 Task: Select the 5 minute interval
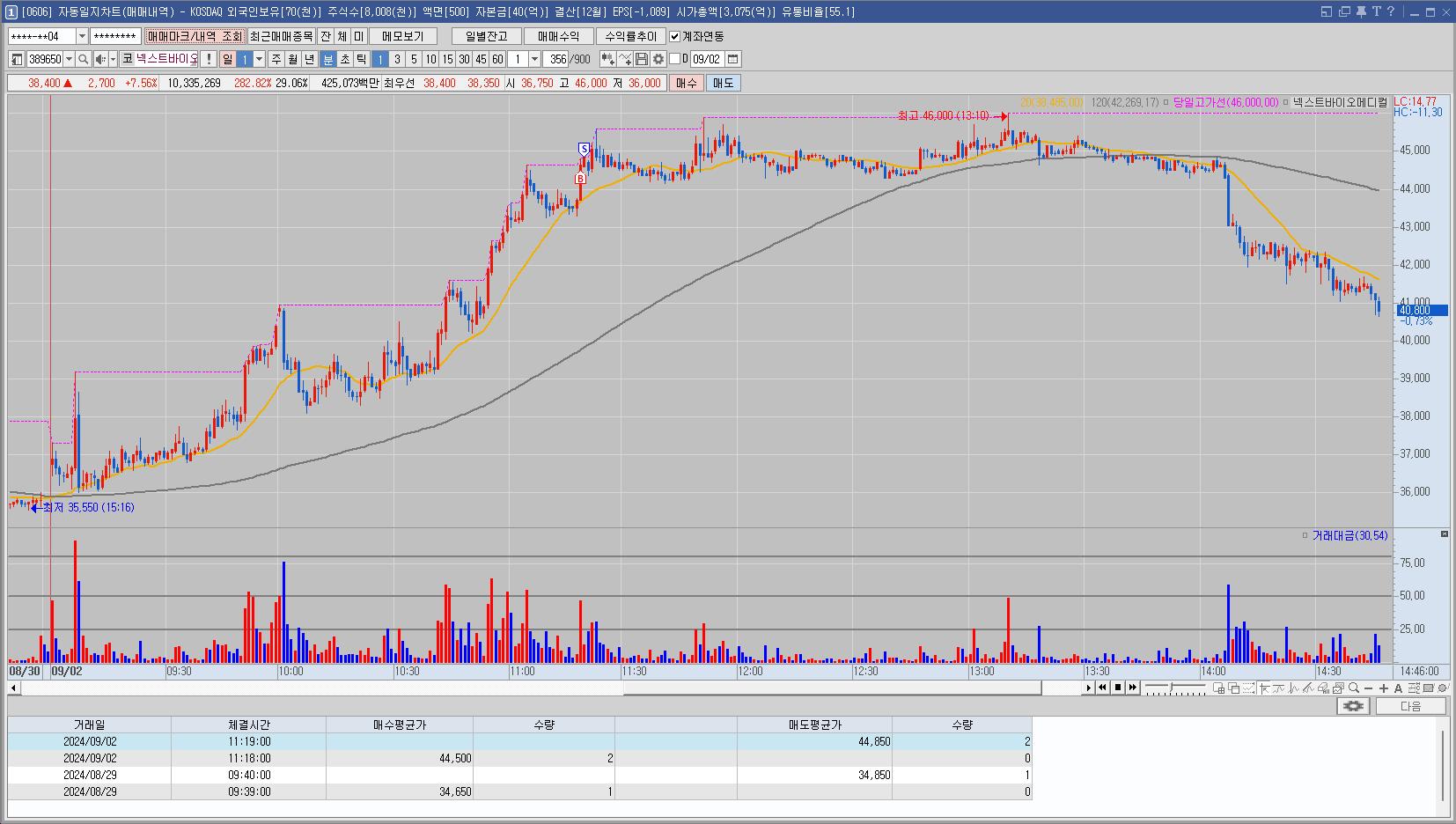(x=414, y=59)
